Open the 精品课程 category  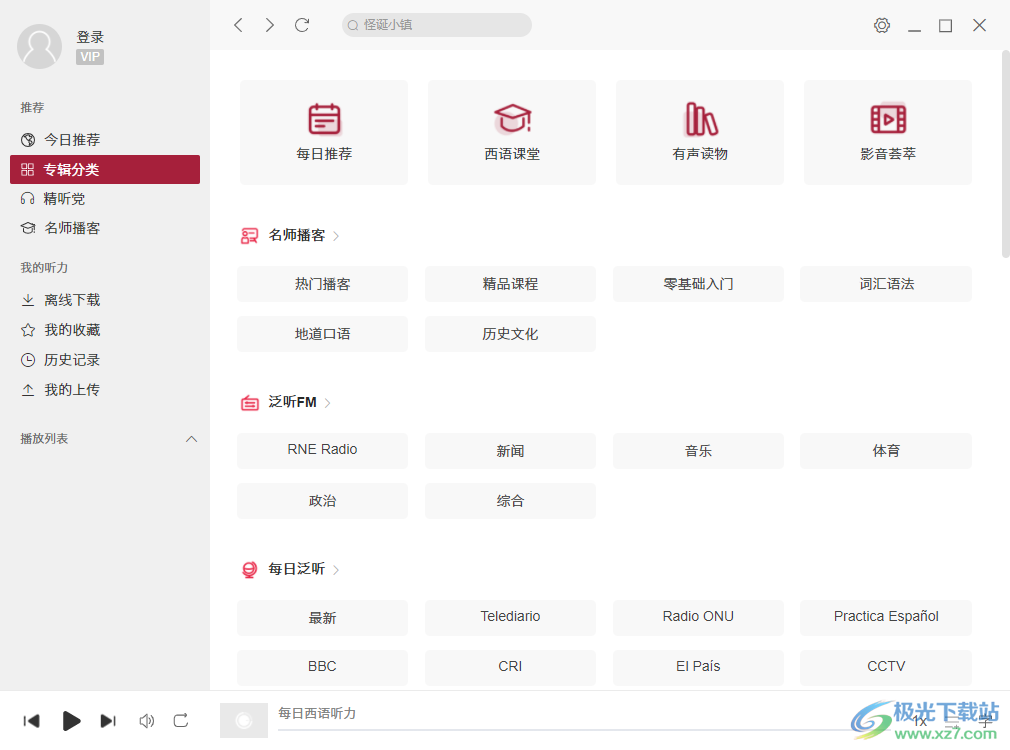tap(510, 284)
